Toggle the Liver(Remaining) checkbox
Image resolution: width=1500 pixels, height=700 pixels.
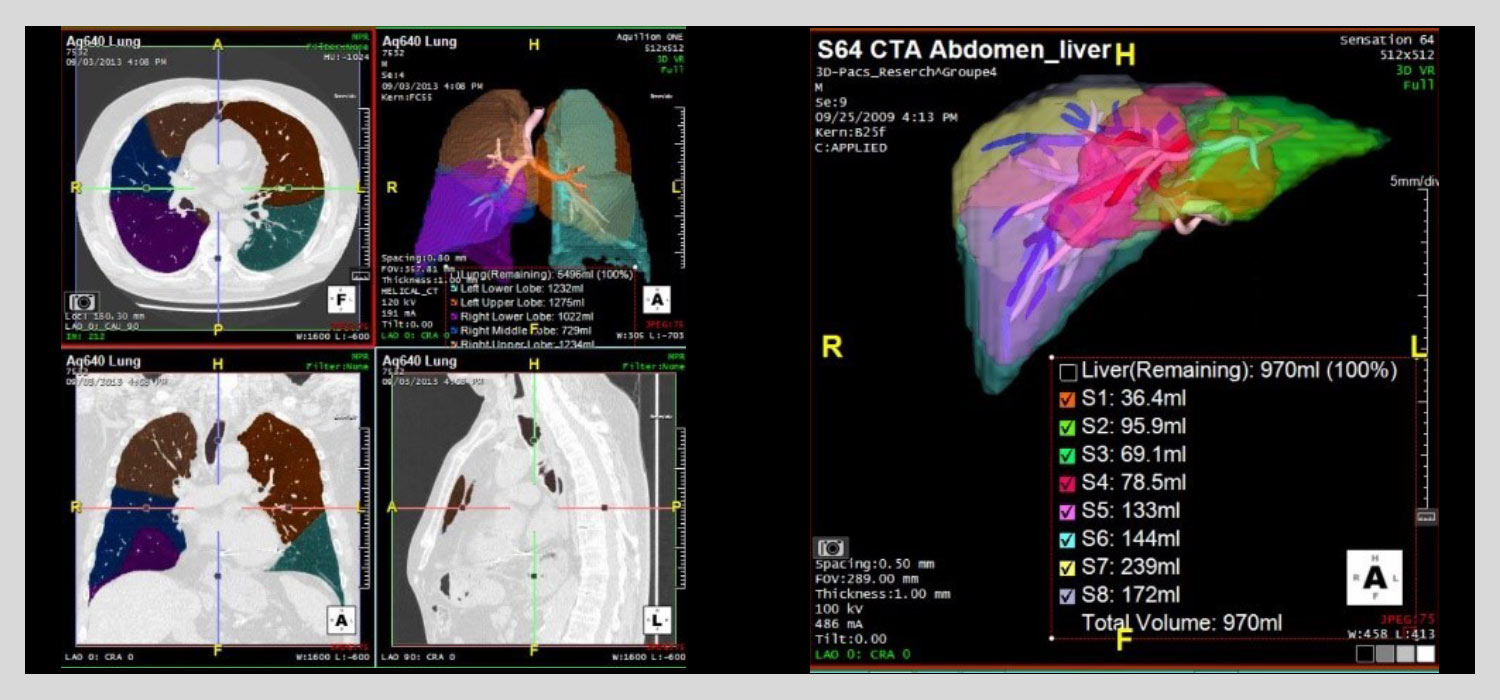1068,372
